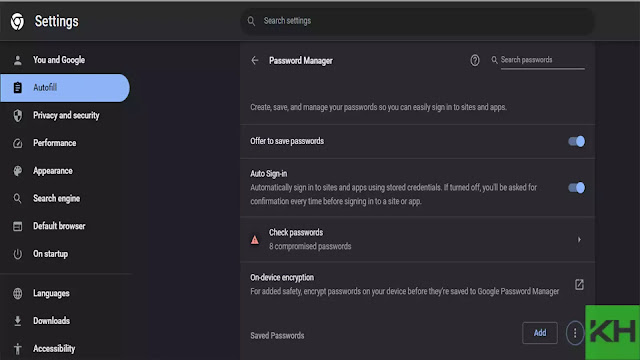Open Saved Passwords three-dot menu
The width and height of the screenshot is (640, 360).
[575, 333]
